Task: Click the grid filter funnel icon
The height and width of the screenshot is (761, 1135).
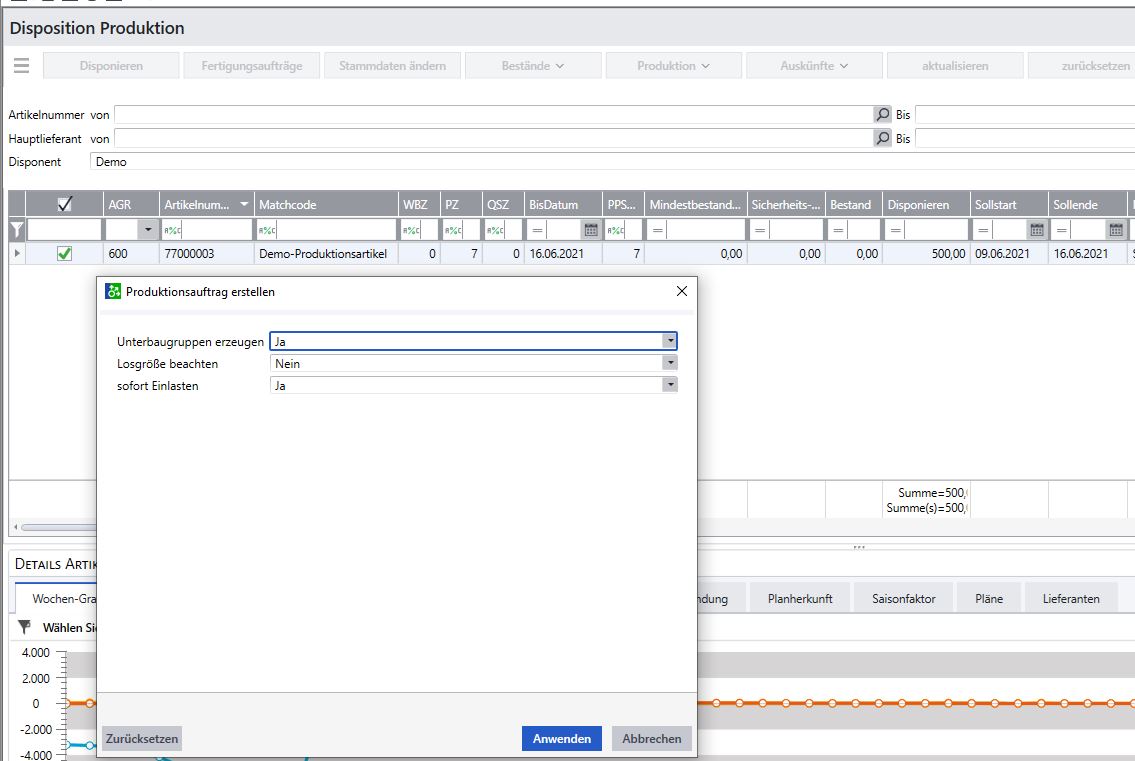Action: [x=16, y=230]
